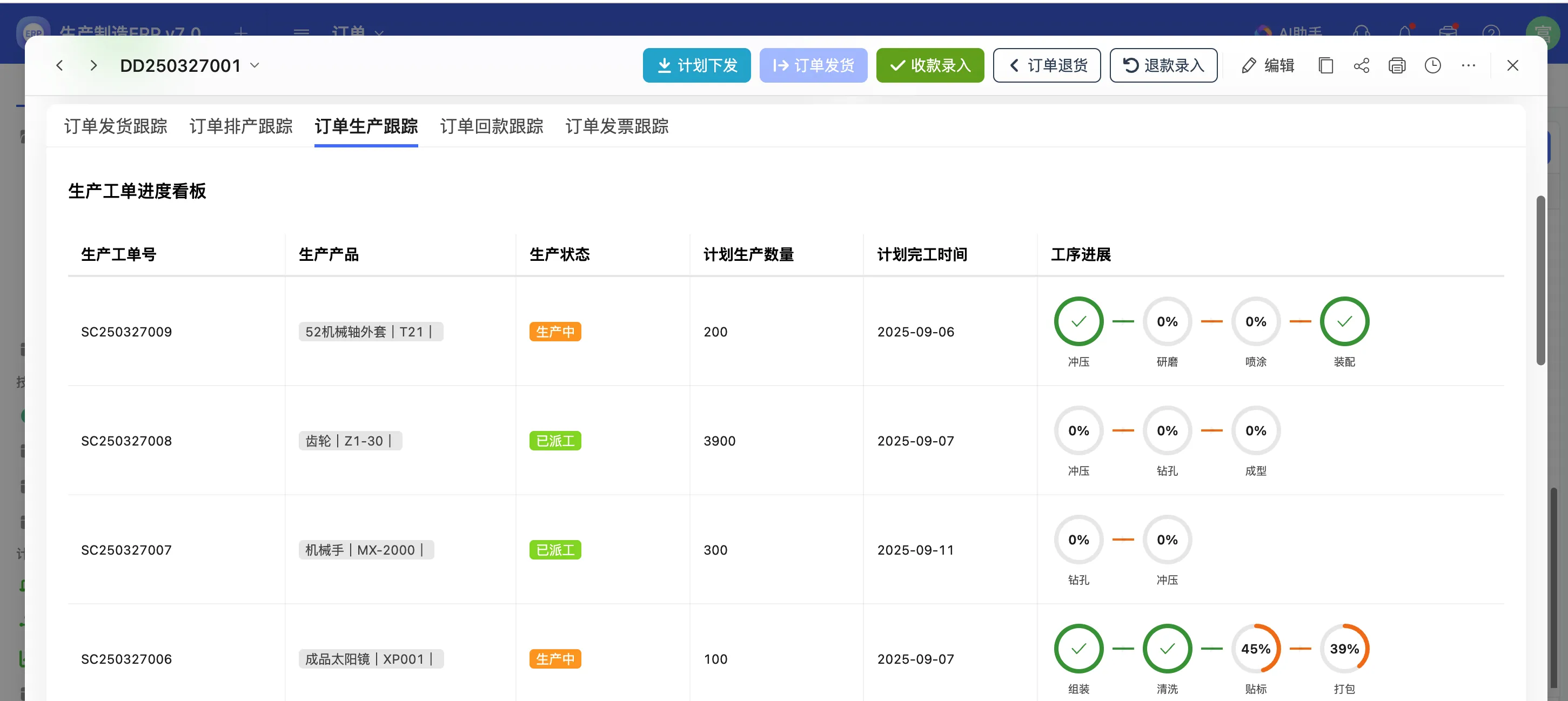The width and height of the screenshot is (1568, 701).
Task: Click 已派工 status of SC250327008
Action: click(x=555, y=441)
